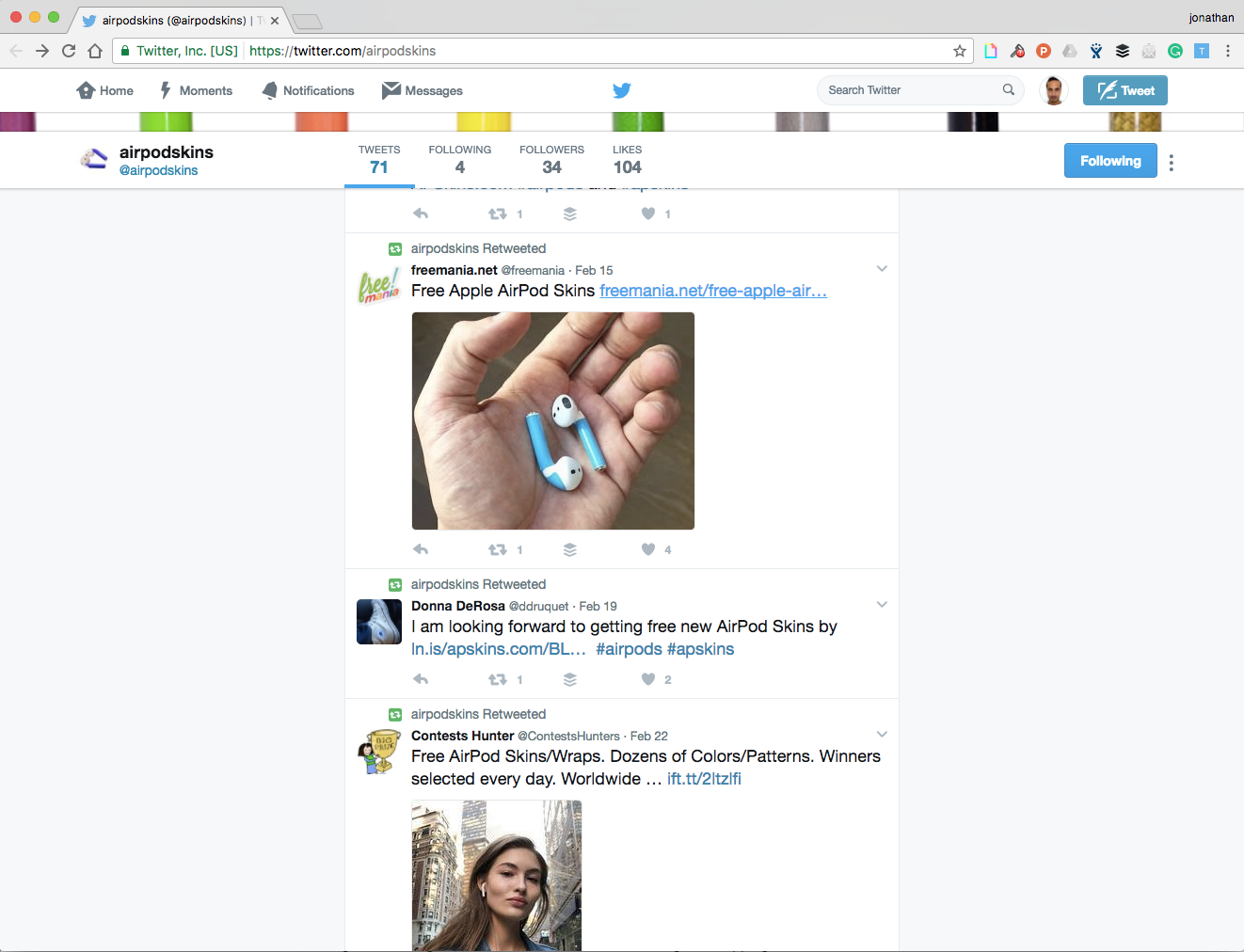Viewport: 1244px width, 952px height.
Task: Like Donna DeRosa's tweet
Action: coord(648,679)
